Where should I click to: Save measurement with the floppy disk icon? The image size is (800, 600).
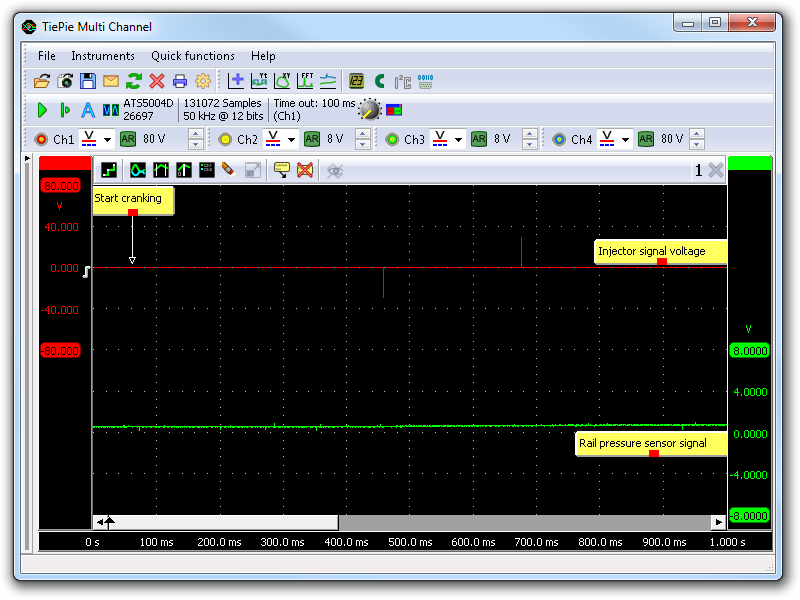click(88, 81)
